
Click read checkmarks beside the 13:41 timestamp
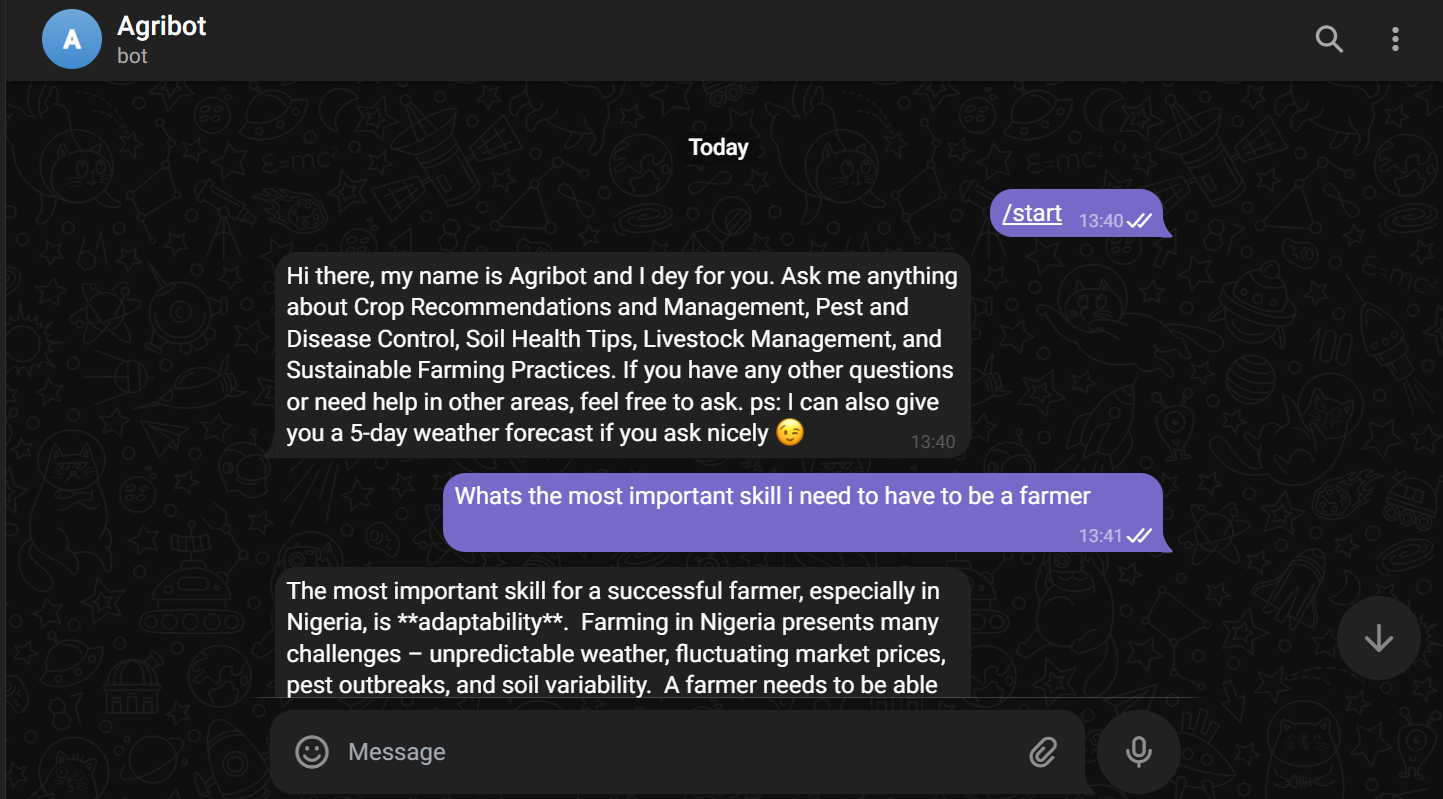tap(1139, 536)
